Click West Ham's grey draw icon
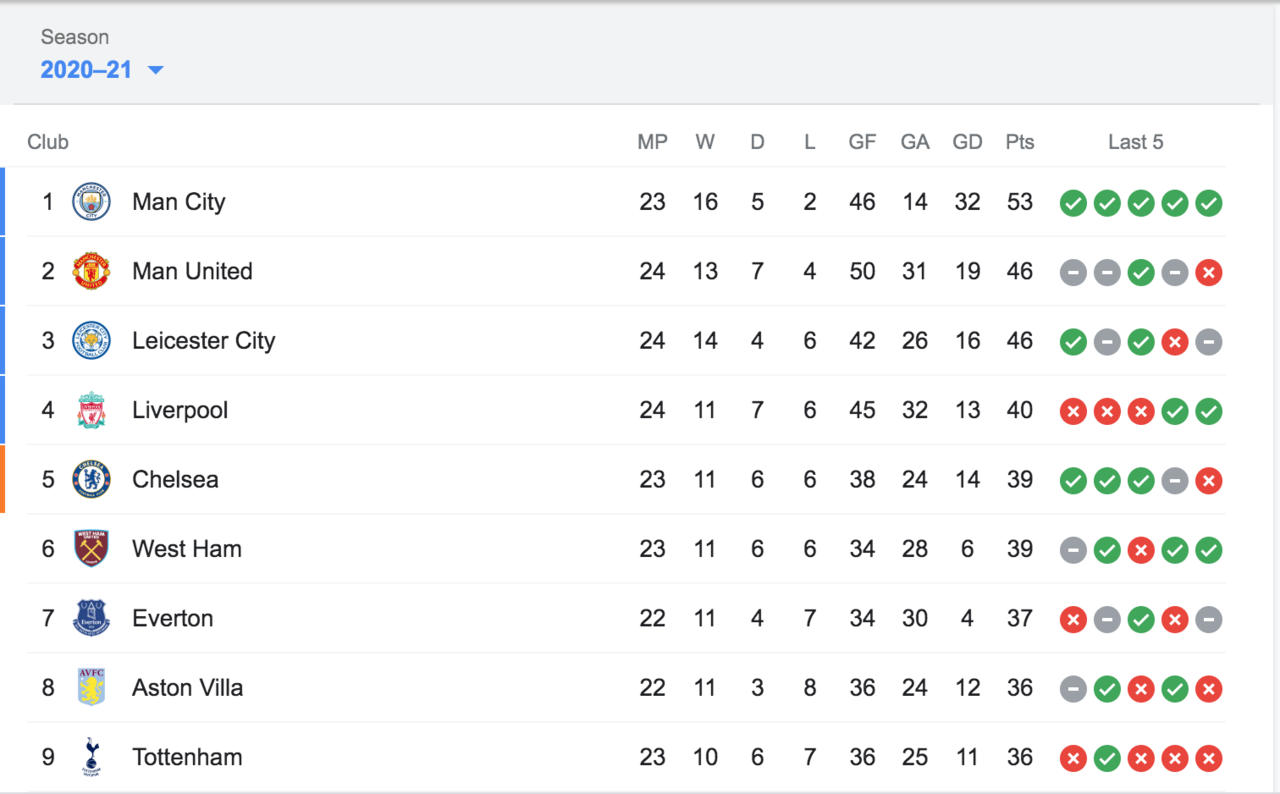This screenshot has height=794, width=1280. 1073,550
